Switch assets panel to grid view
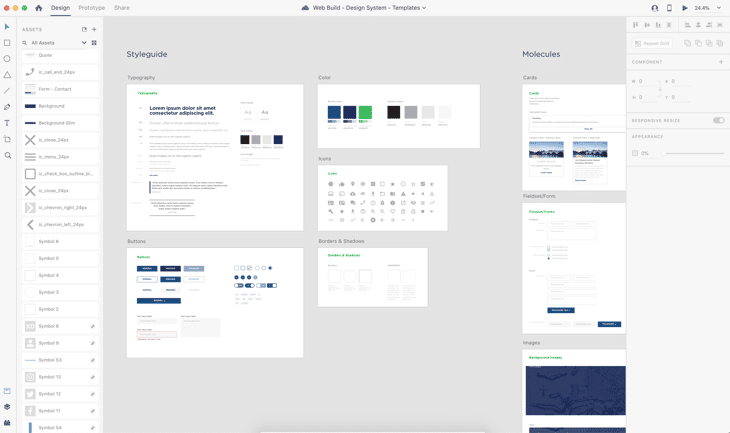 pyautogui.click(x=94, y=43)
